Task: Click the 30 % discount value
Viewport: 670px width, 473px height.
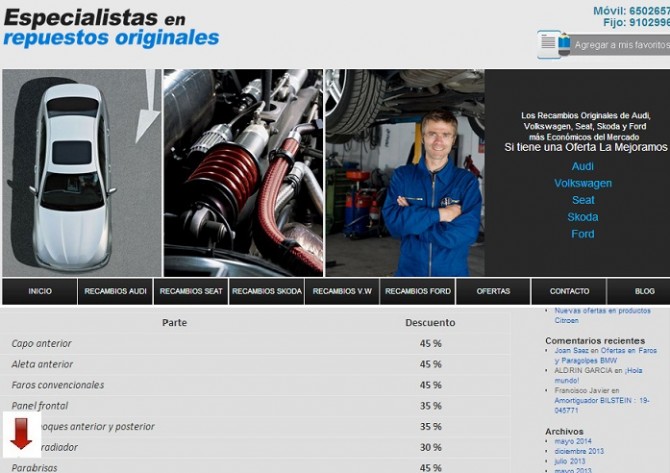Action: click(430, 447)
